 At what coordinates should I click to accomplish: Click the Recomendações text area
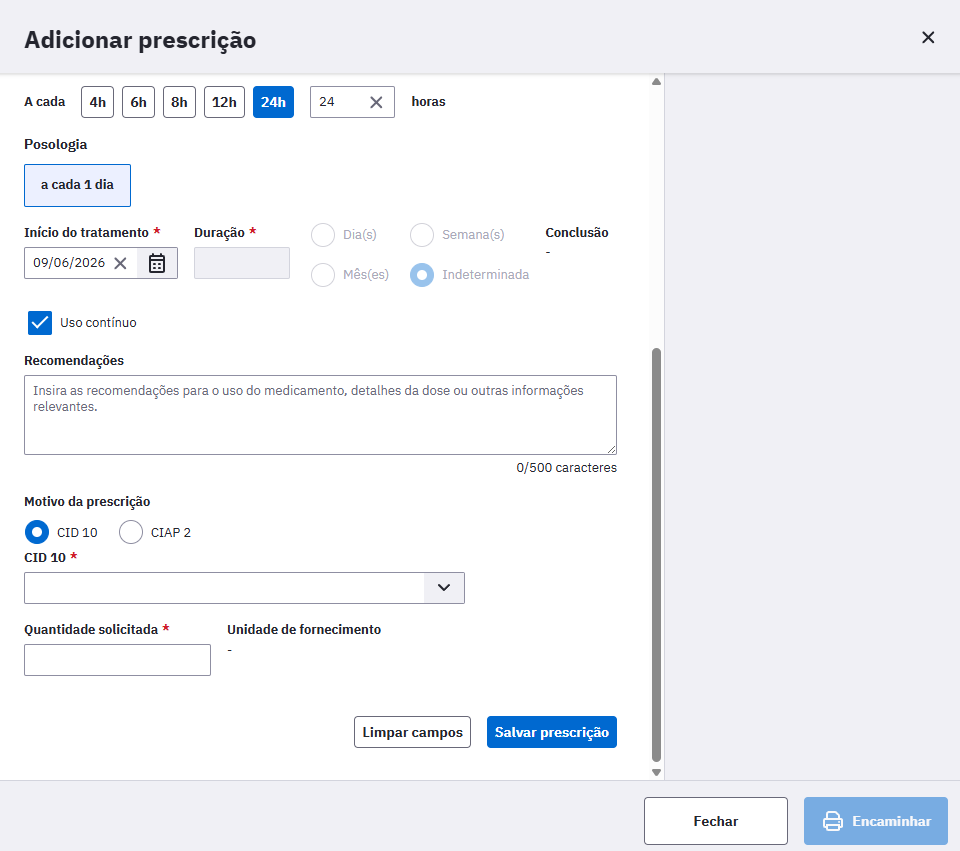click(320, 415)
